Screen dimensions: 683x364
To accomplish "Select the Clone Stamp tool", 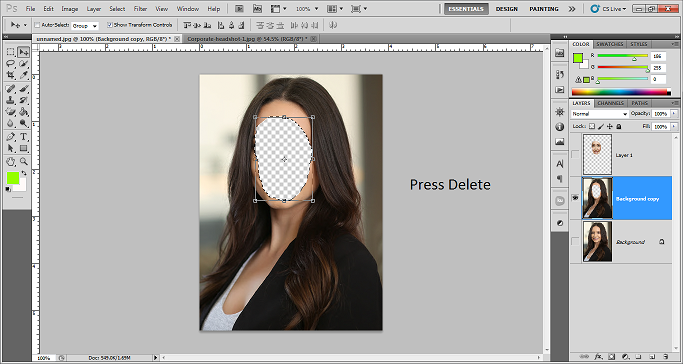I will pos(10,100).
